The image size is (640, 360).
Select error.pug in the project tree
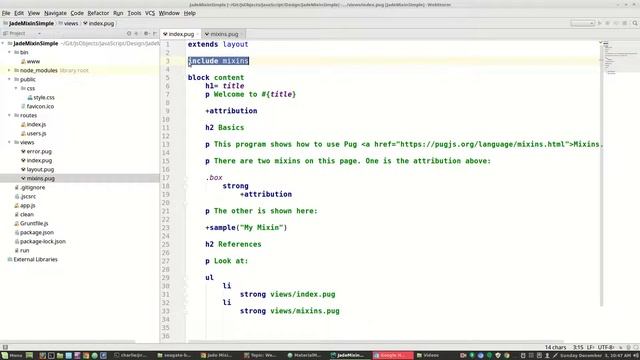pyautogui.click(x=36, y=151)
